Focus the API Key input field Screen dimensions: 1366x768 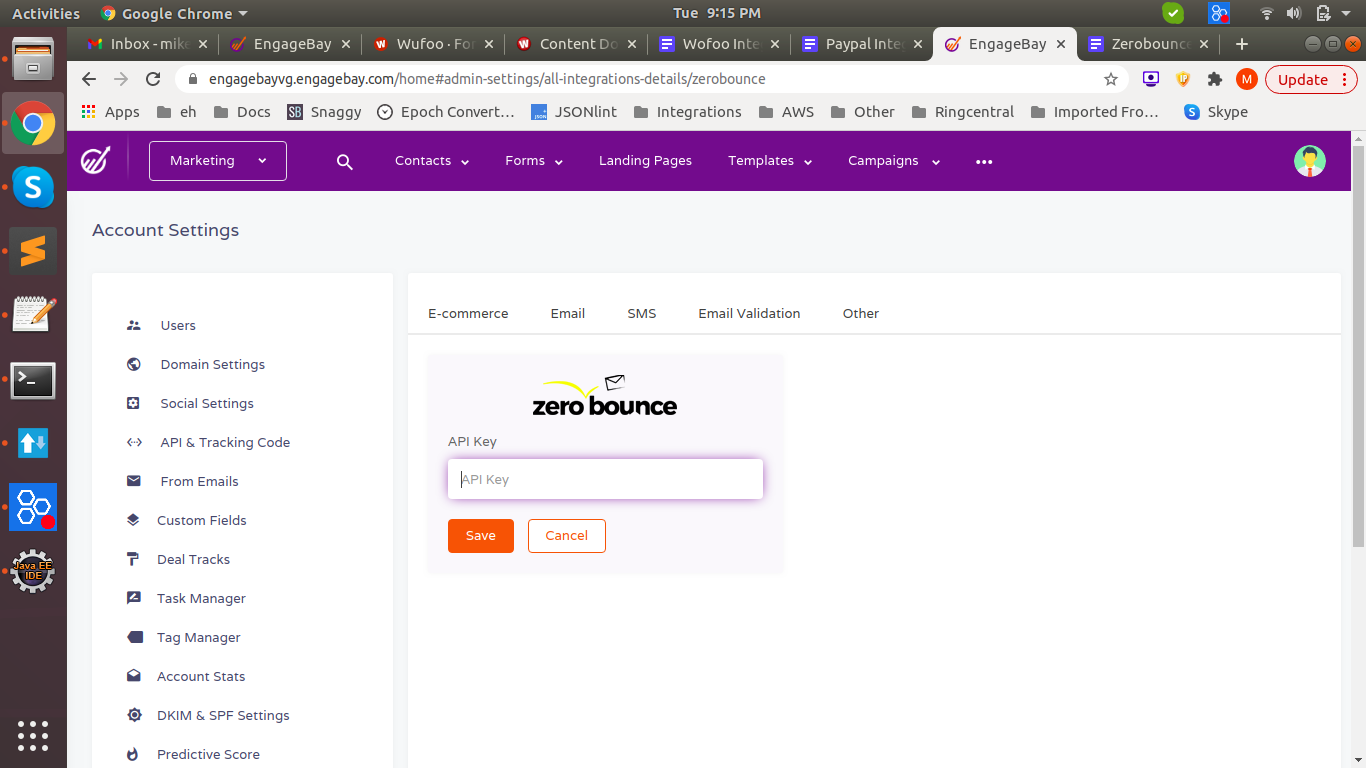click(x=605, y=479)
